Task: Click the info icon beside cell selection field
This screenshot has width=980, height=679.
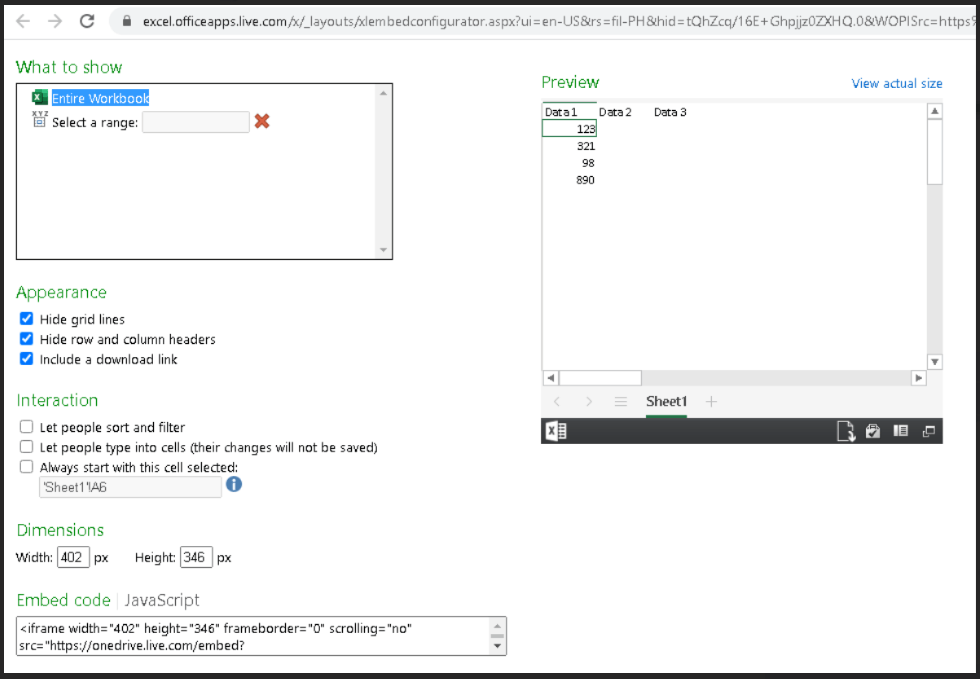Action: click(x=233, y=486)
